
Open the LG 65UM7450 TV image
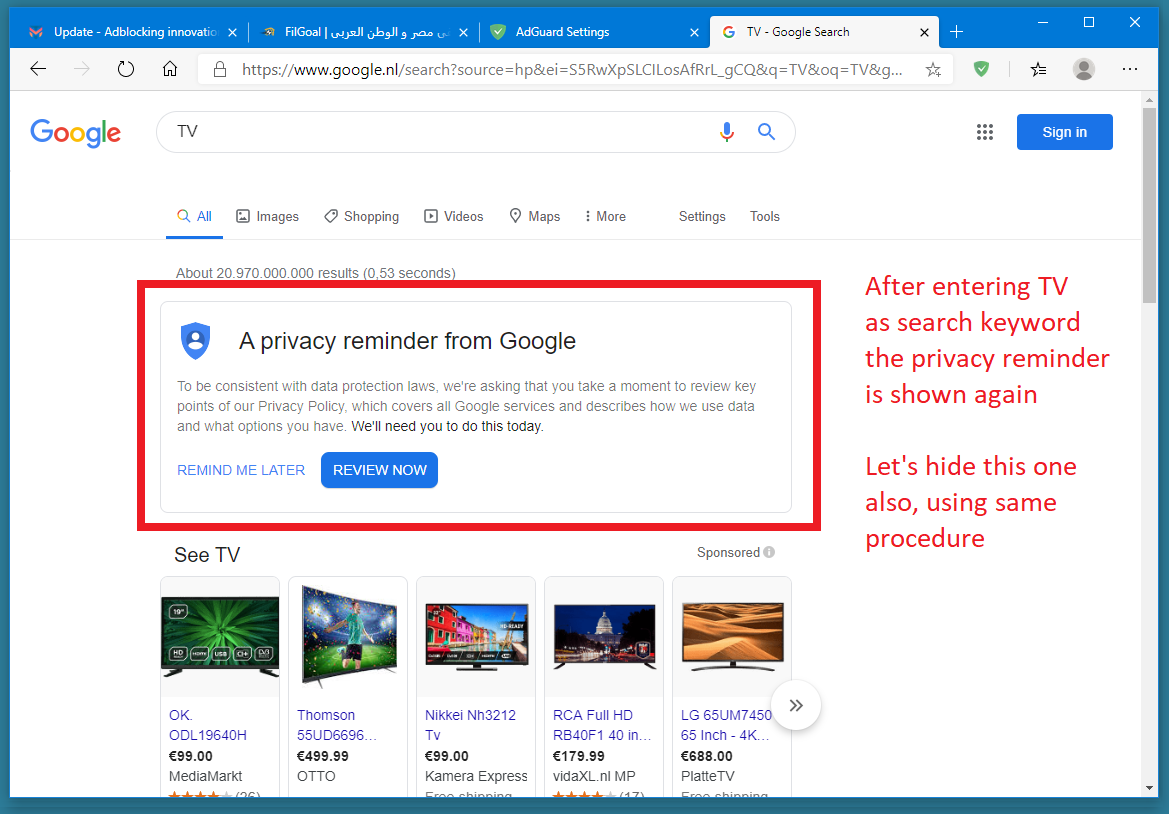[x=732, y=637]
